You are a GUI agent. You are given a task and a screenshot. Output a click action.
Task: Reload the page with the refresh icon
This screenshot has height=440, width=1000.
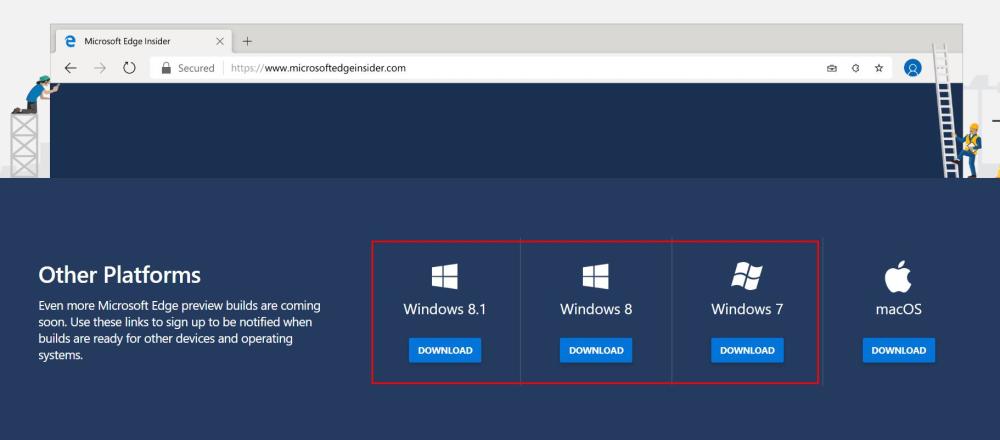129,68
